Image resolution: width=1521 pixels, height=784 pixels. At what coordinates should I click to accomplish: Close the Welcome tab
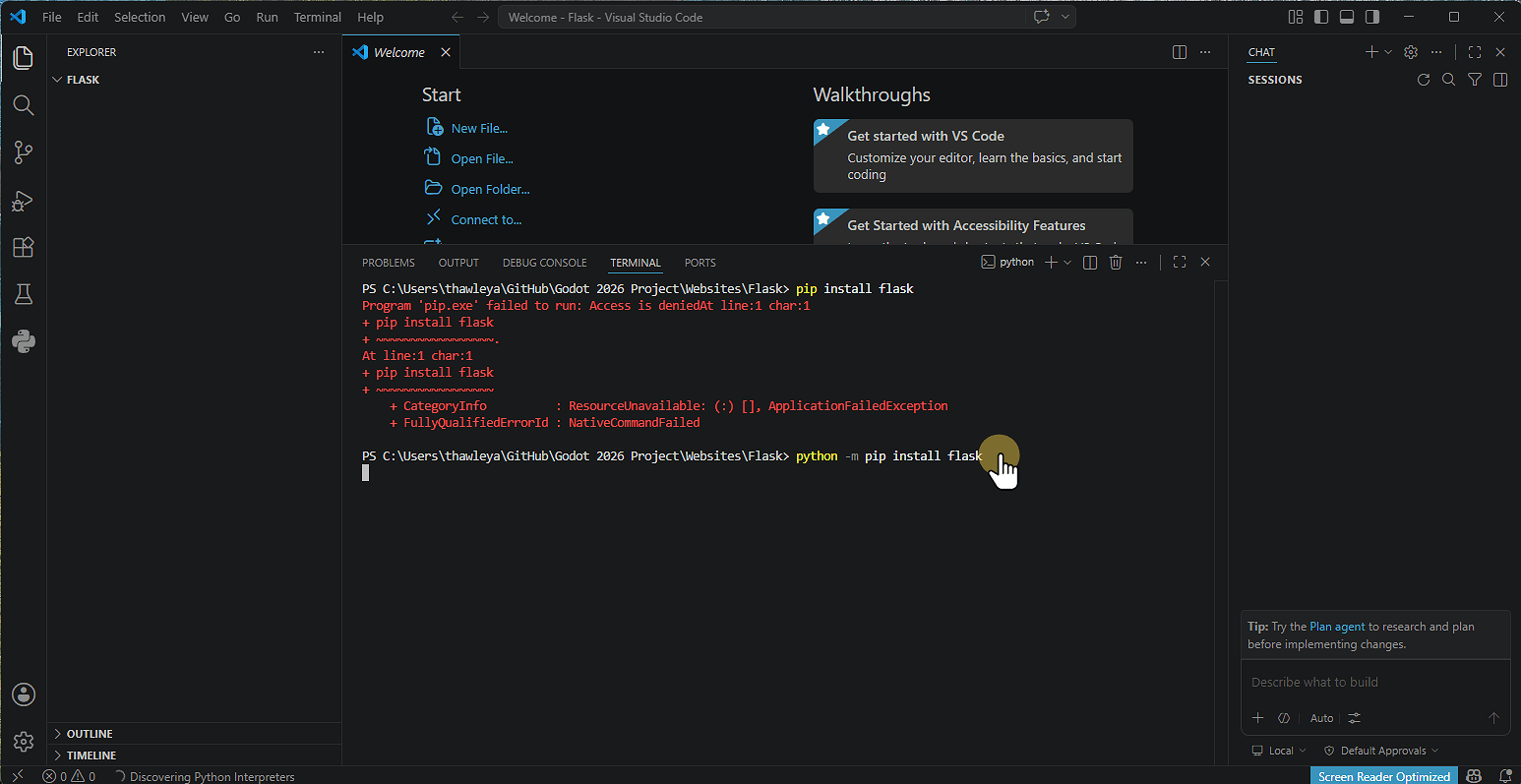446,52
